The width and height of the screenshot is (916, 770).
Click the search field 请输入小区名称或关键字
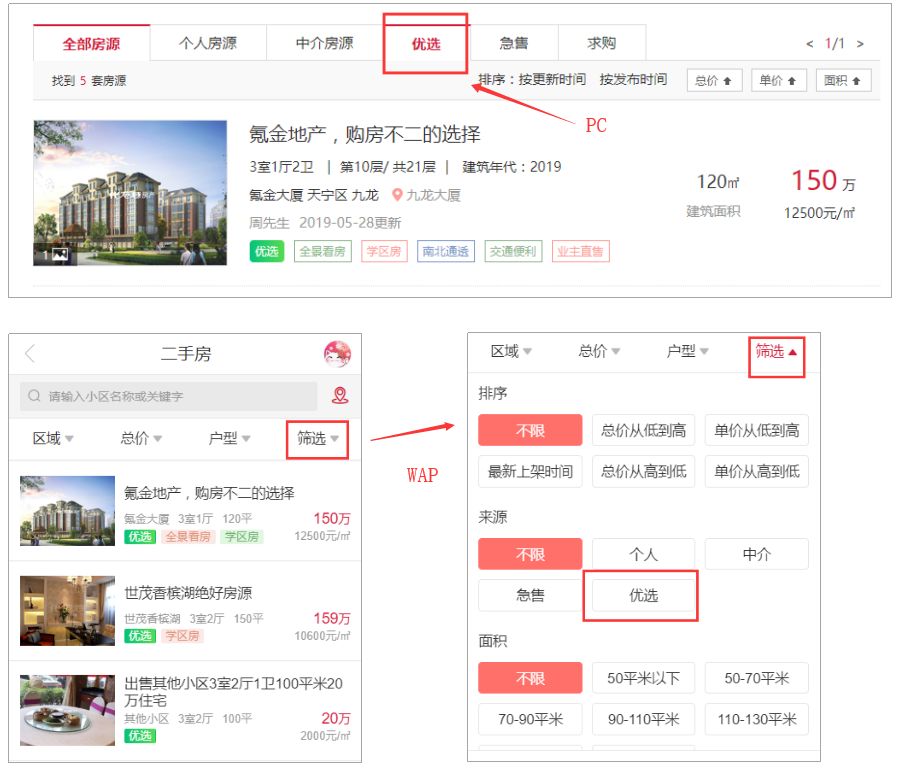point(150,395)
